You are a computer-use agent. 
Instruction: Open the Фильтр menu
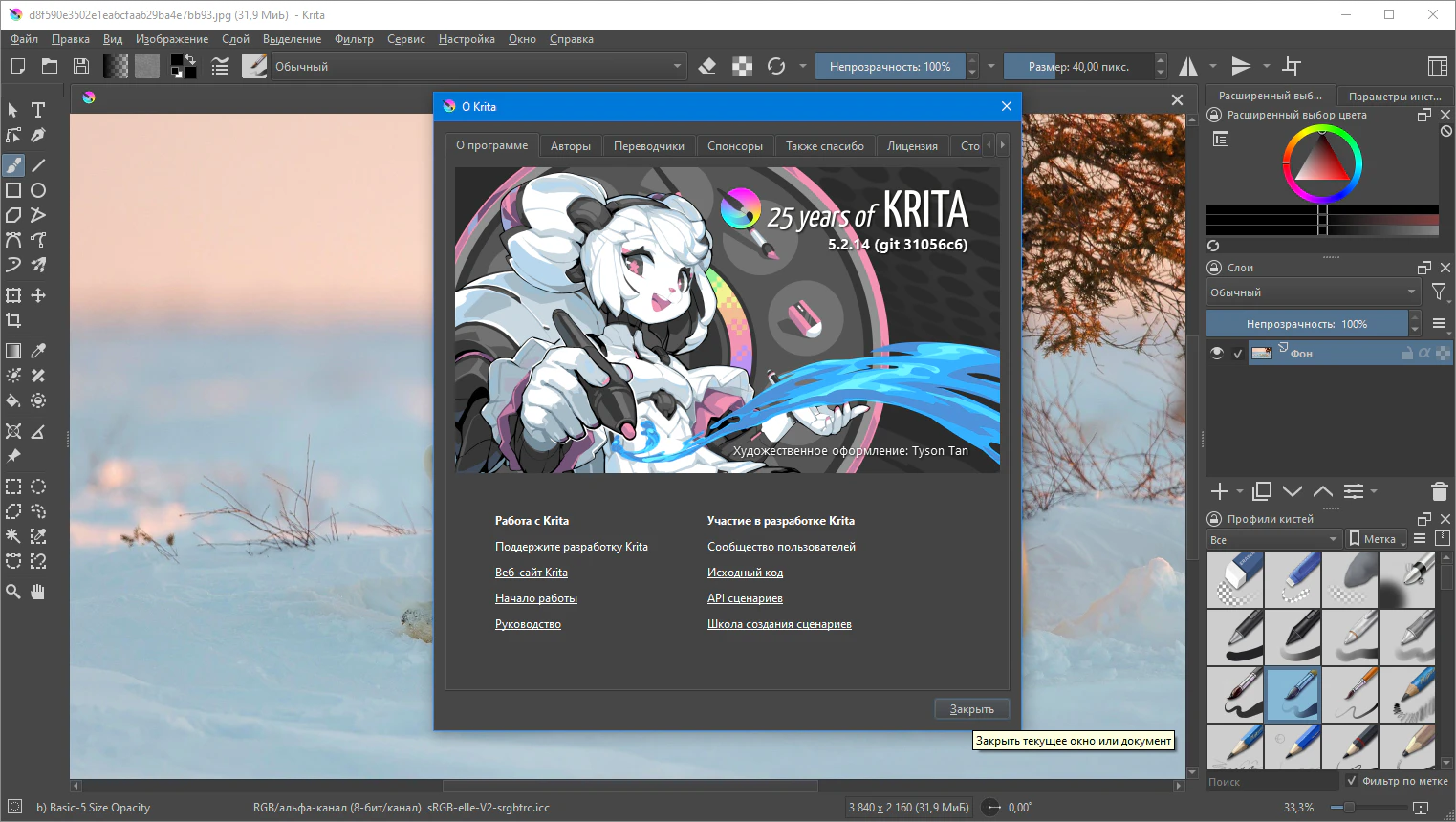(x=354, y=39)
